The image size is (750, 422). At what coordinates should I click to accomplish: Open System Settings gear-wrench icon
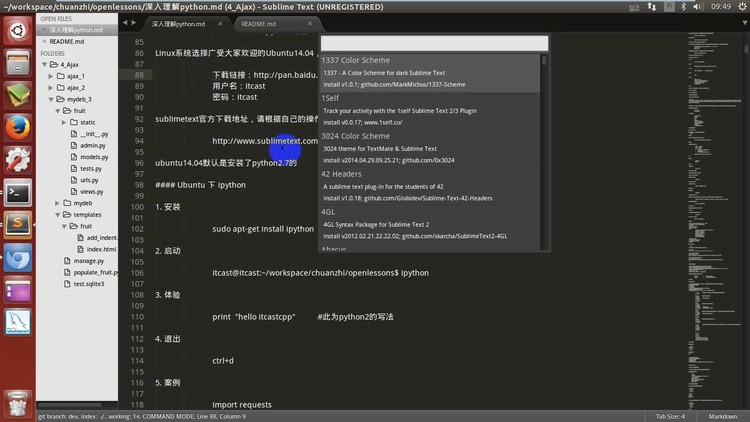click(18, 160)
